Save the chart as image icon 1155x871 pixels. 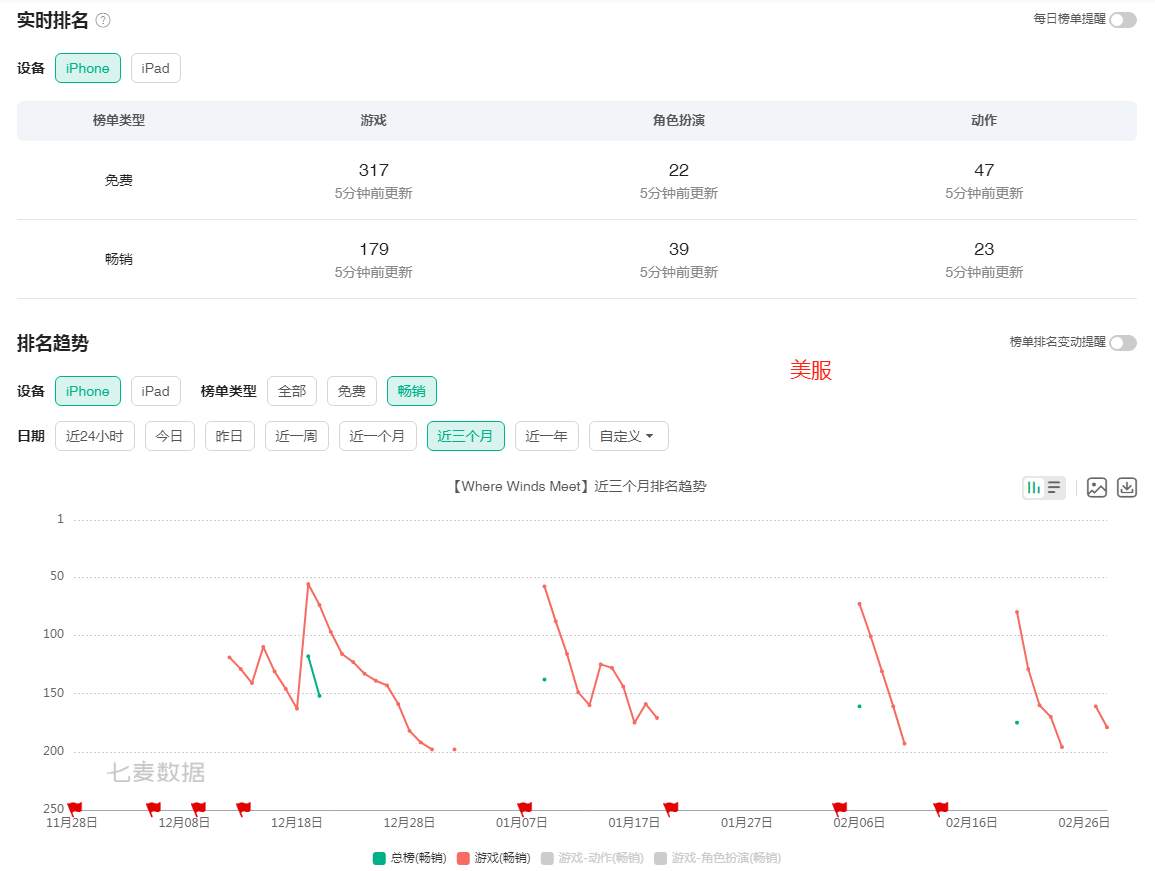[1097, 488]
